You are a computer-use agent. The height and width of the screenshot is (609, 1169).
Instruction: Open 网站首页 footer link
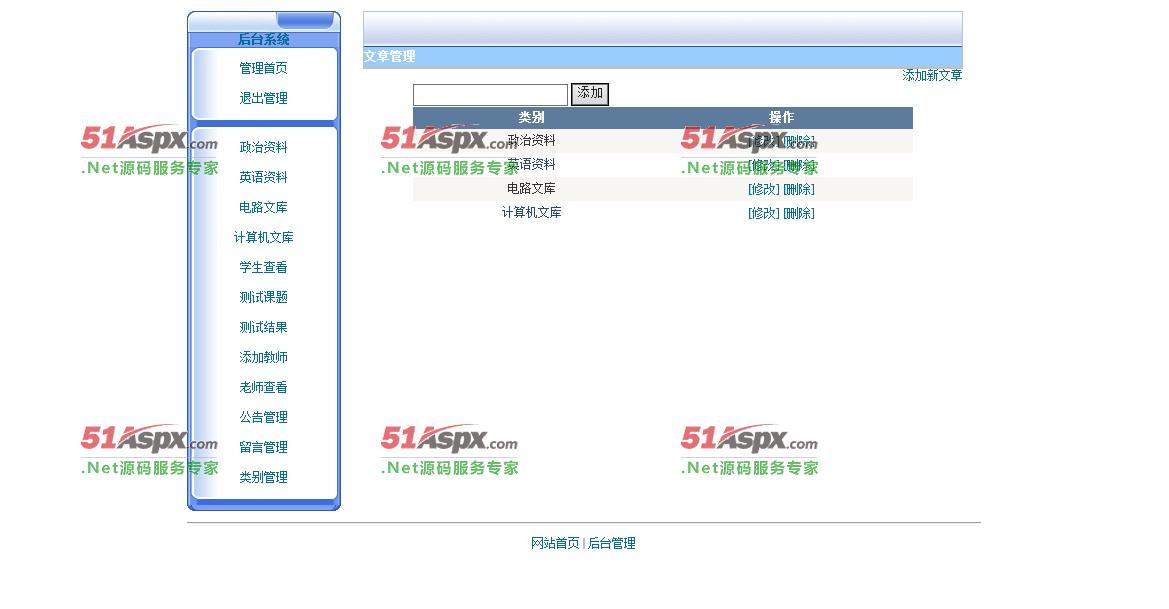click(x=555, y=543)
